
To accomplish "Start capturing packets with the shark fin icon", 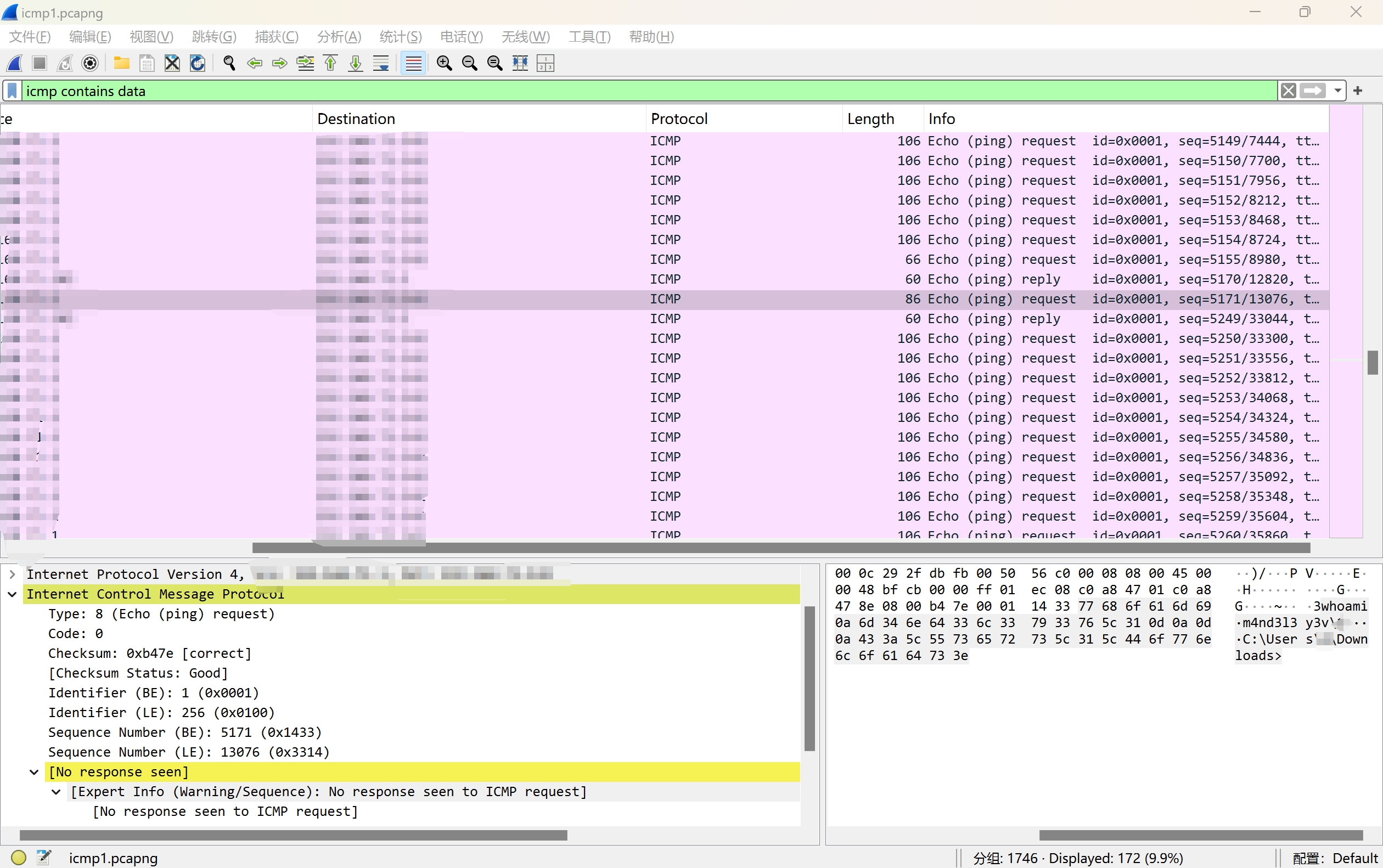I will point(14,63).
